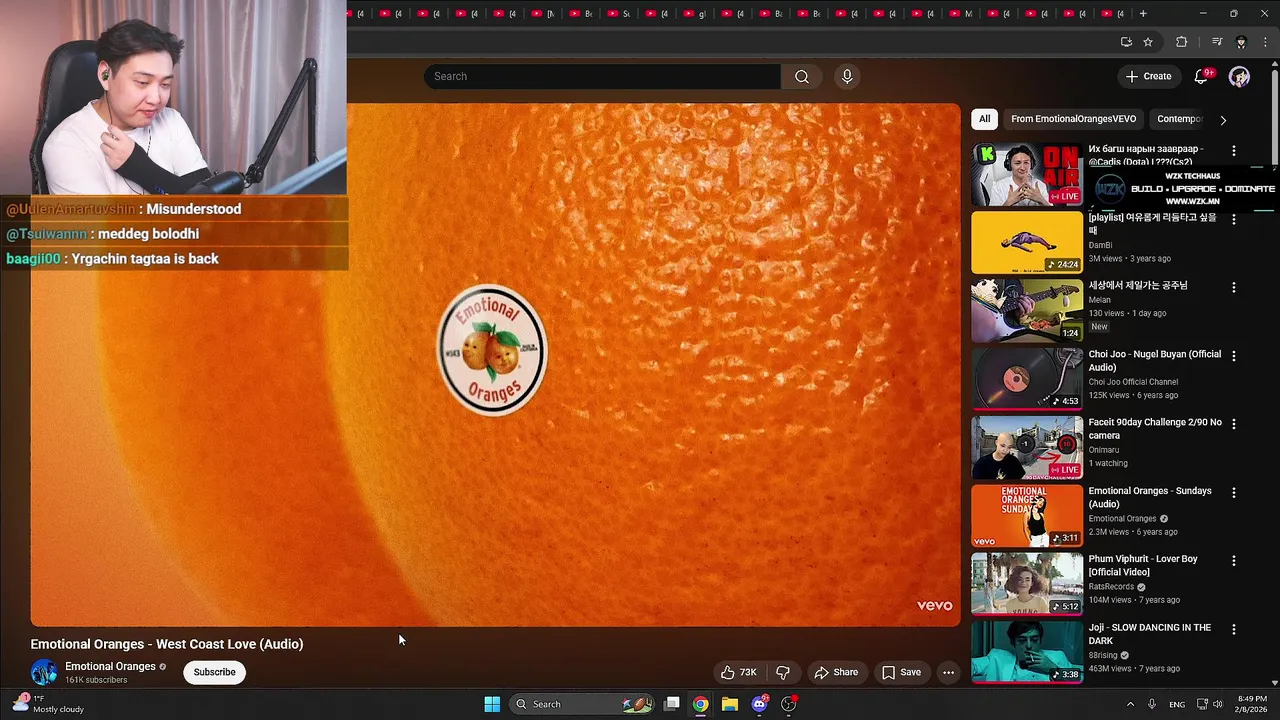Open a new browser tab with plus
1280x720 pixels.
tap(1143, 14)
